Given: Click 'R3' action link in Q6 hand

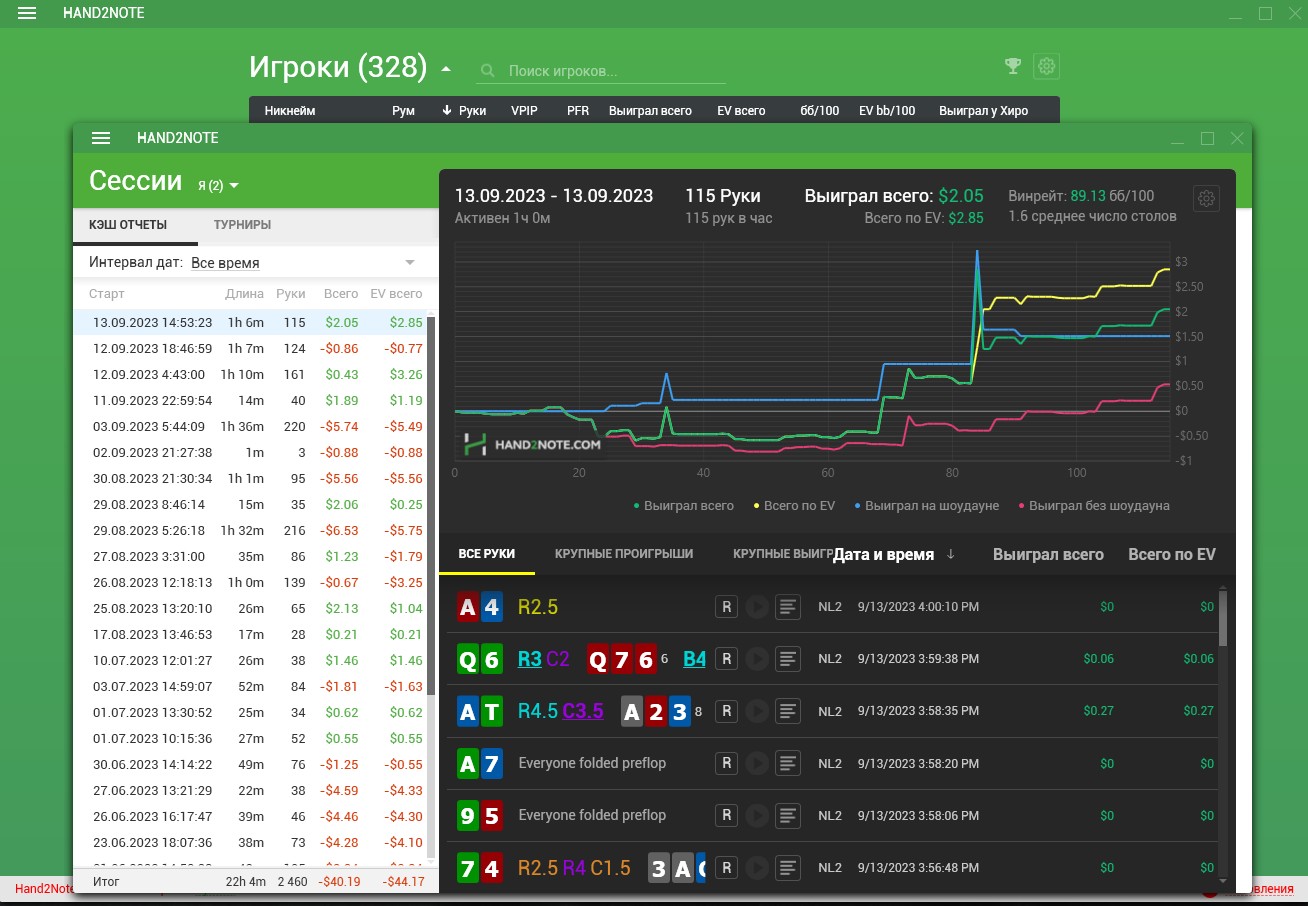Looking at the screenshot, I should [529, 659].
